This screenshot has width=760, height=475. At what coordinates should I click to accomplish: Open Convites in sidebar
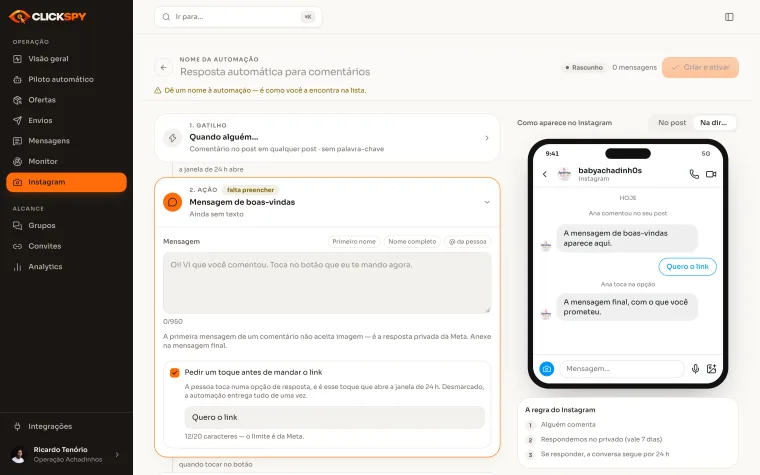pyautogui.click(x=66, y=246)
